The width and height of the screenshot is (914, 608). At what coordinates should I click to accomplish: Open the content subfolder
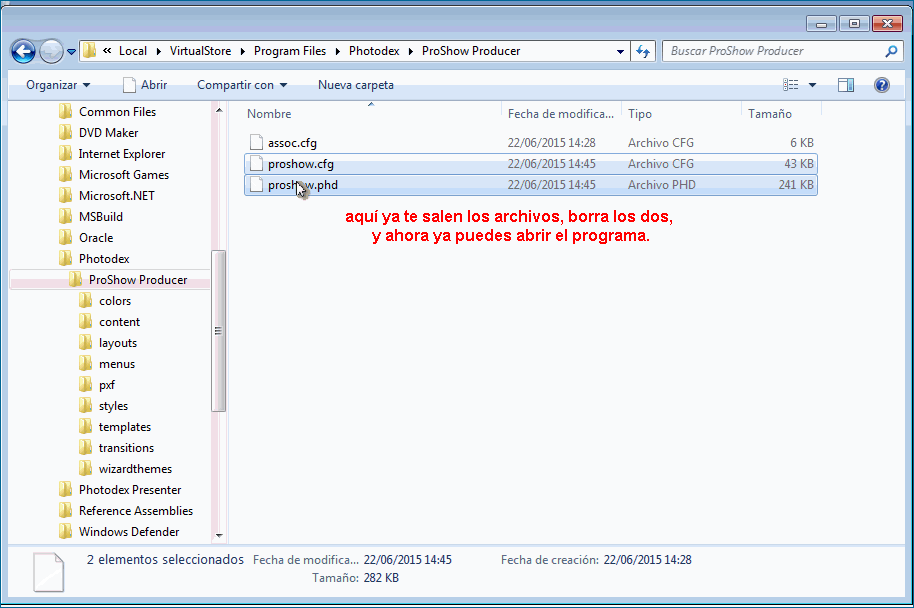[x=119, y=321]
